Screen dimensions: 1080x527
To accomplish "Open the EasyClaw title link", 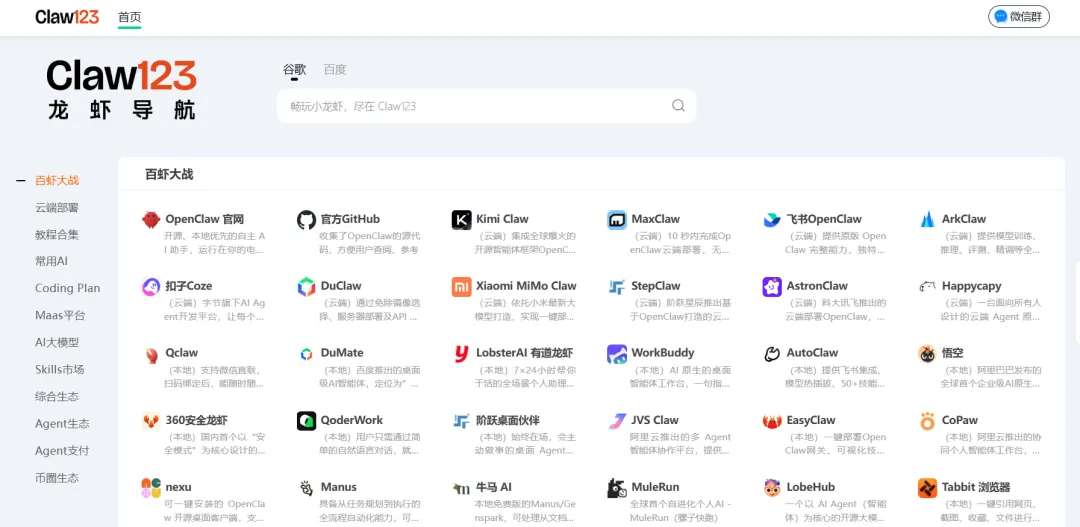I will click(x=811, y=420).
